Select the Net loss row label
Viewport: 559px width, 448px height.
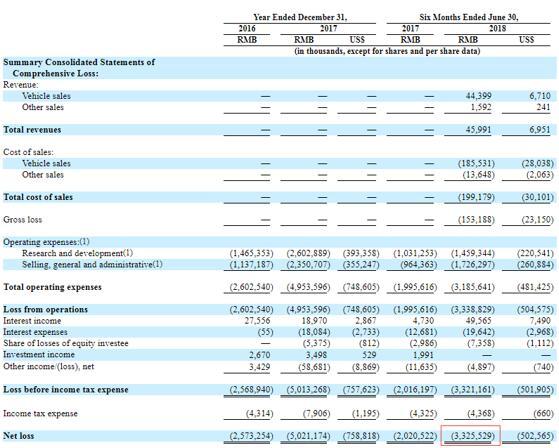coord(19,436)
